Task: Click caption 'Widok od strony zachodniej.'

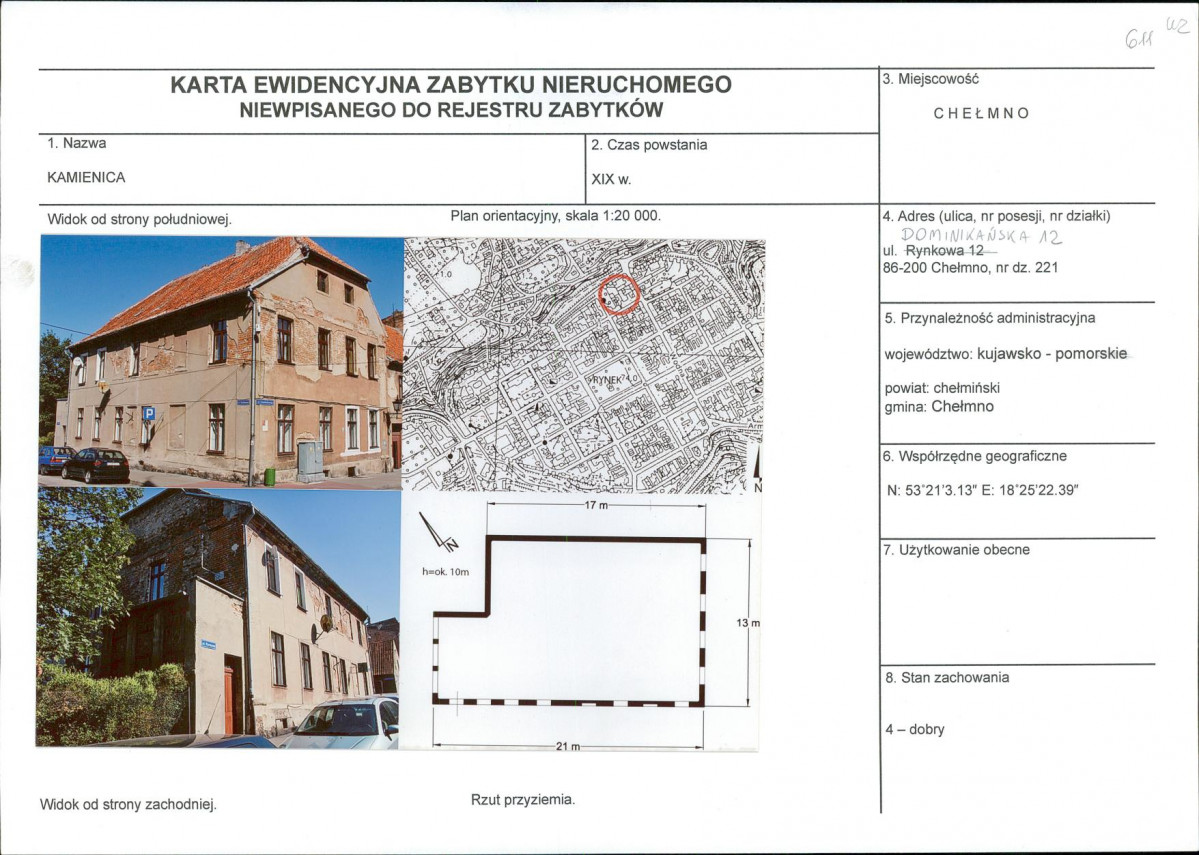Action: point(128,805)
